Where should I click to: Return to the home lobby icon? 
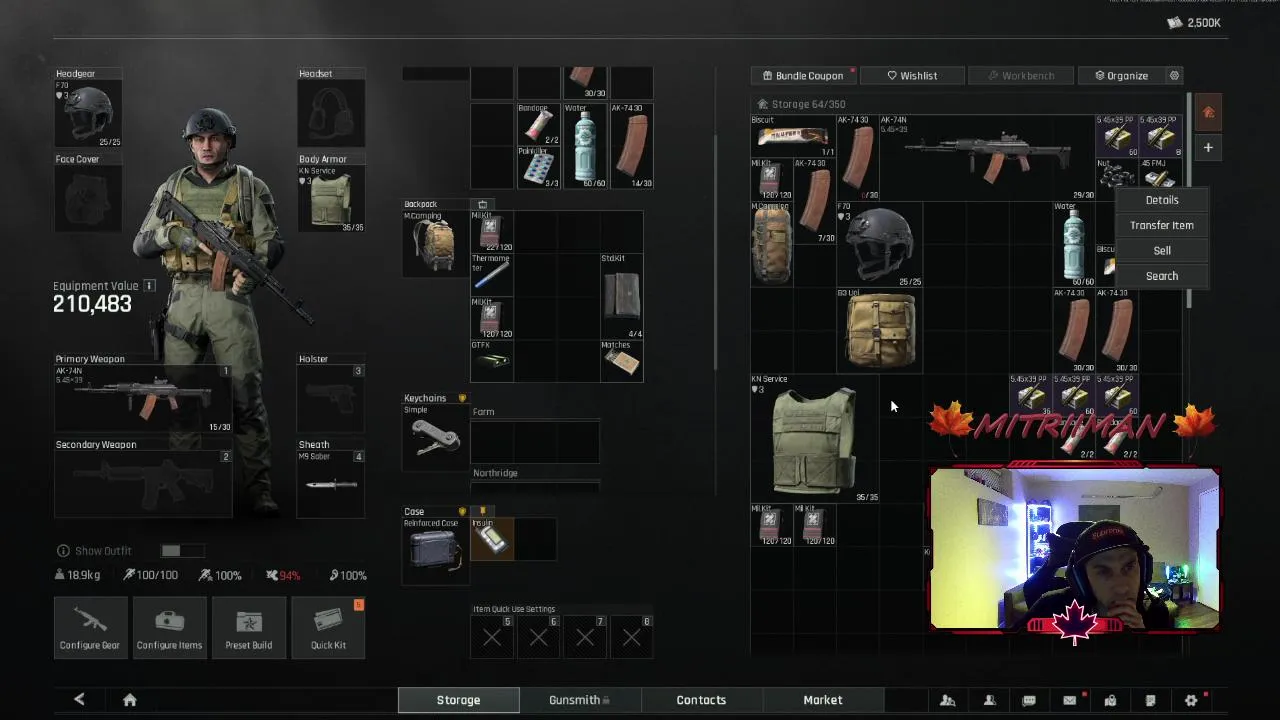coord(129,700)
